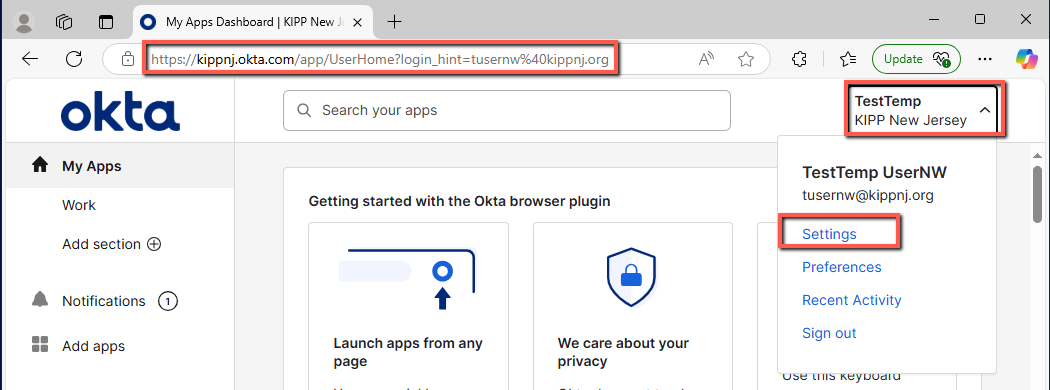Select the Work section
This screenshot has height=390, width=1050.
coord(79,205)
